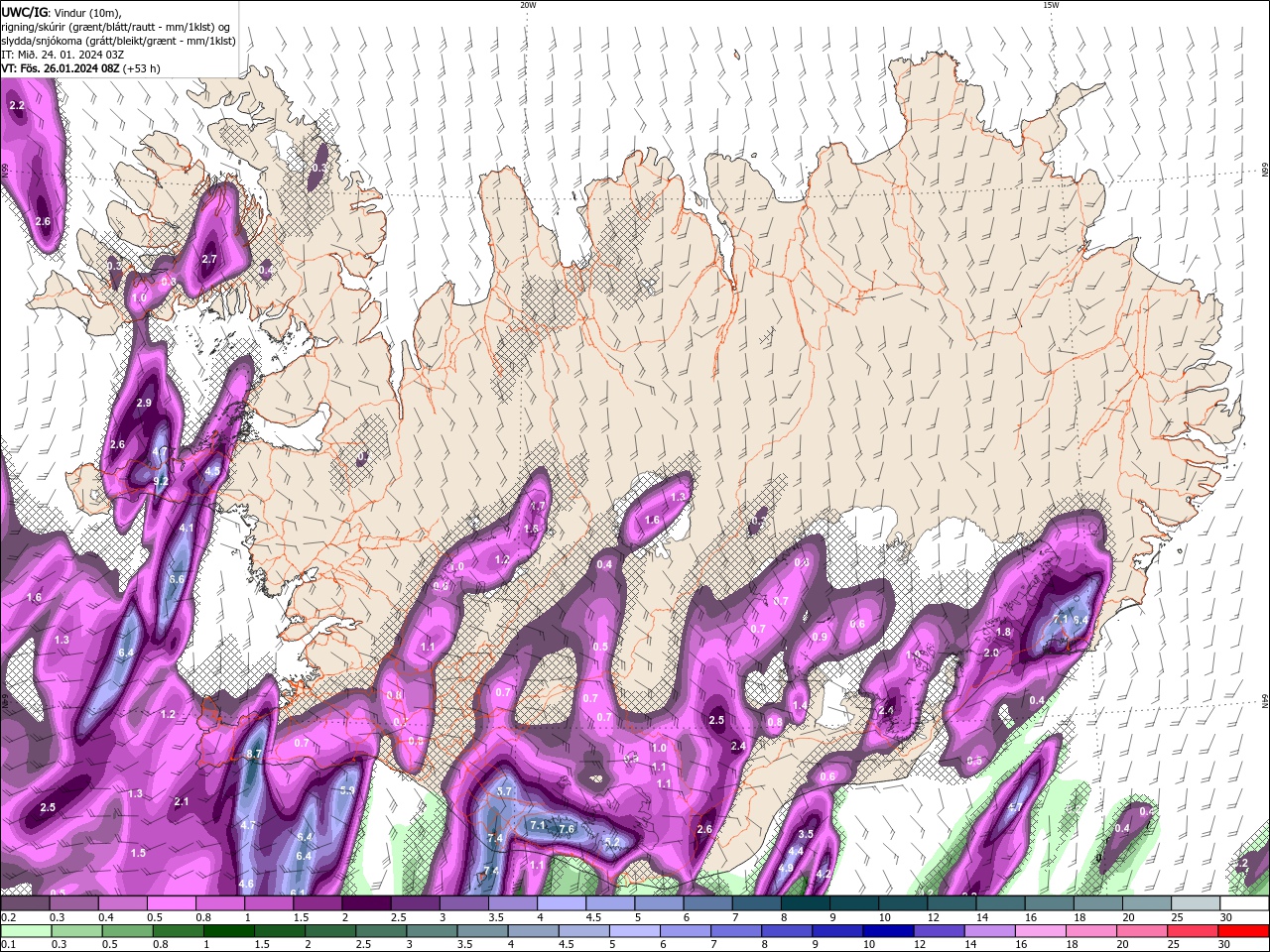Image resolution: width=1270 pixels, height=952 pixels.
Task: Click the dark green 1–1.5 rain swatch
Action: pos(229,931)
